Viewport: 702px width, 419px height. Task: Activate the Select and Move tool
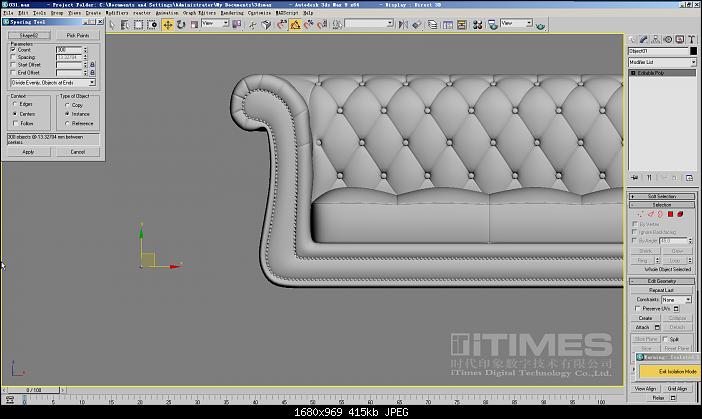click(x=167, y=25)
